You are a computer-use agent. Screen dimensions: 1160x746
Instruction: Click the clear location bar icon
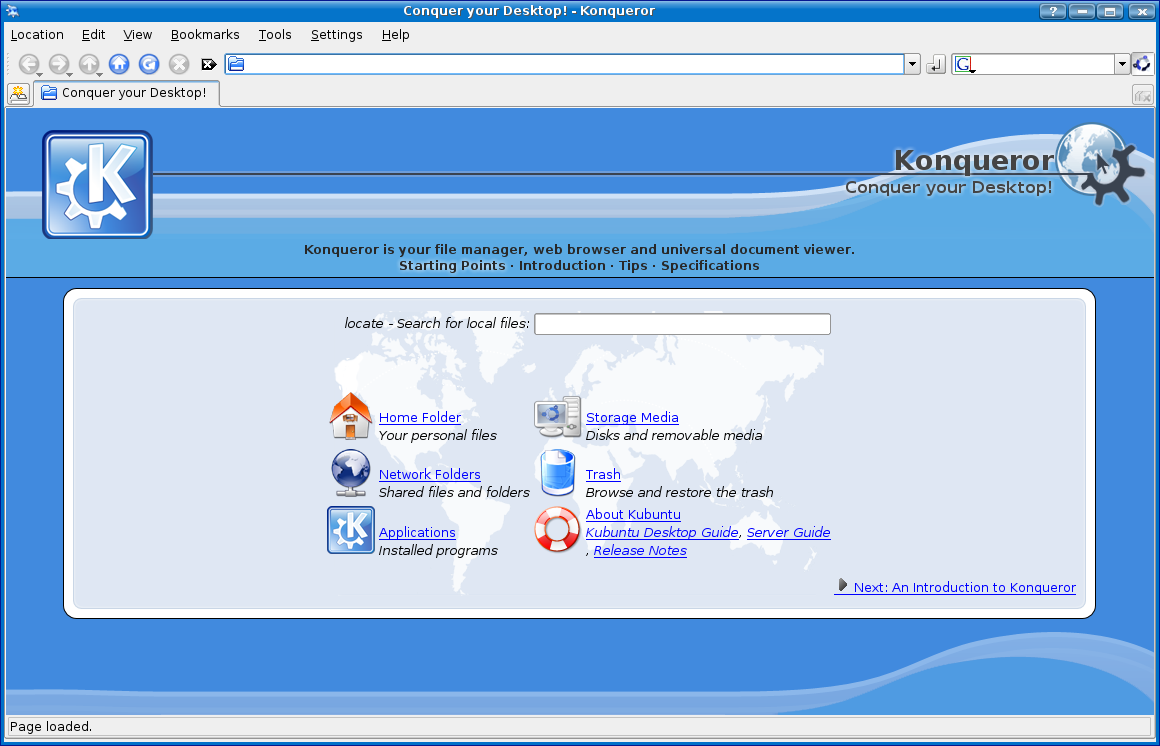[208, 64]
